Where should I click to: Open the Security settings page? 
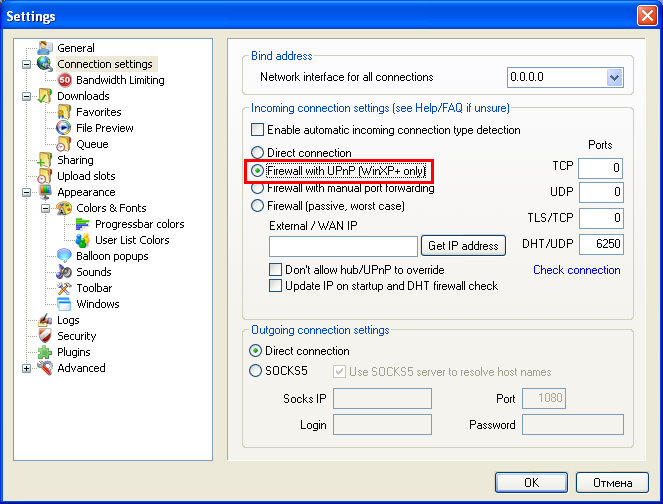click(x=77, y=336)
